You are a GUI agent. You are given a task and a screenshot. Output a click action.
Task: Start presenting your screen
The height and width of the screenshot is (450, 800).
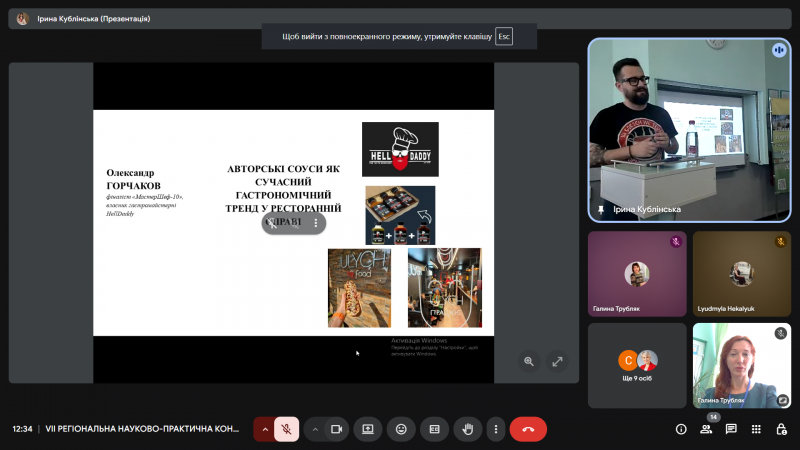[368, 429]
